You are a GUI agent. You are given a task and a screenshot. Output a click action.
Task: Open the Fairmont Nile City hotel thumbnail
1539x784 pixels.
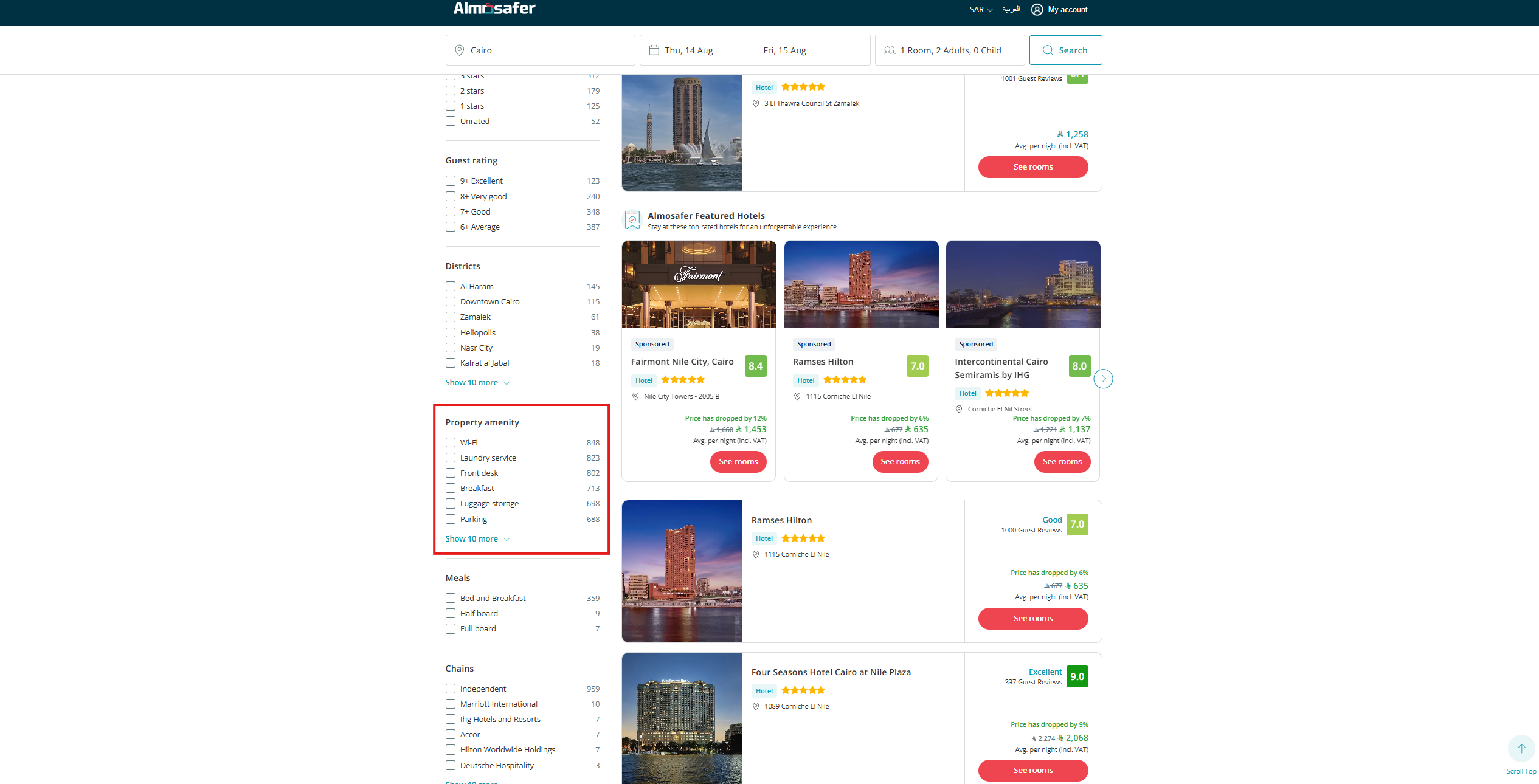click(699, 284)
